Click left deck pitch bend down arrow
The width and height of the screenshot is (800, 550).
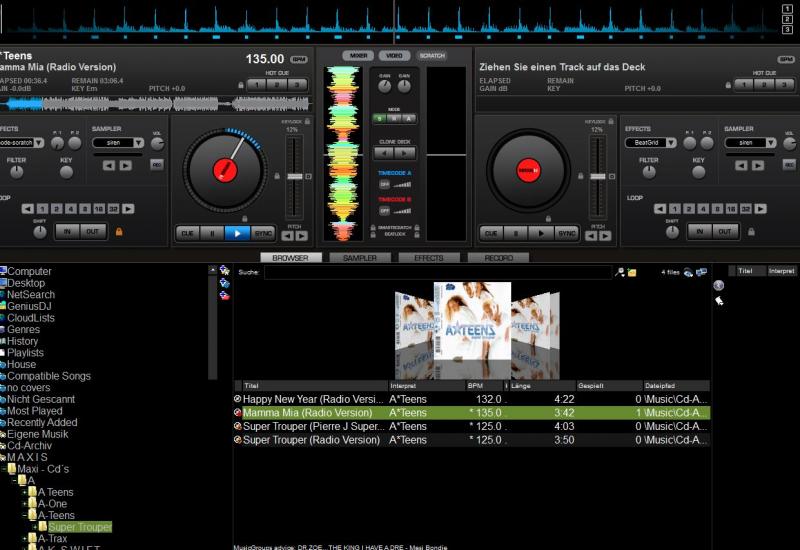[x=288, y=236]
